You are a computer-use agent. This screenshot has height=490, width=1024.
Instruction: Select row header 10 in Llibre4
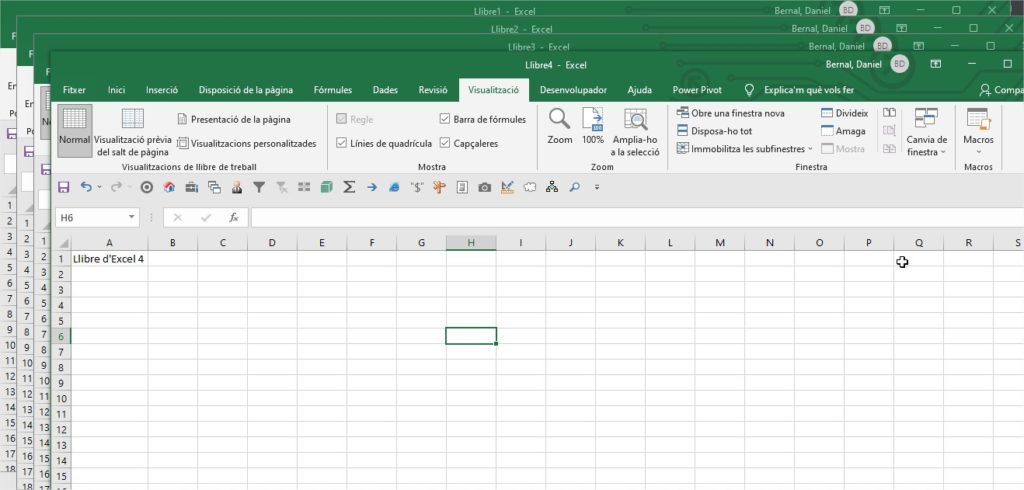[61, 399]
